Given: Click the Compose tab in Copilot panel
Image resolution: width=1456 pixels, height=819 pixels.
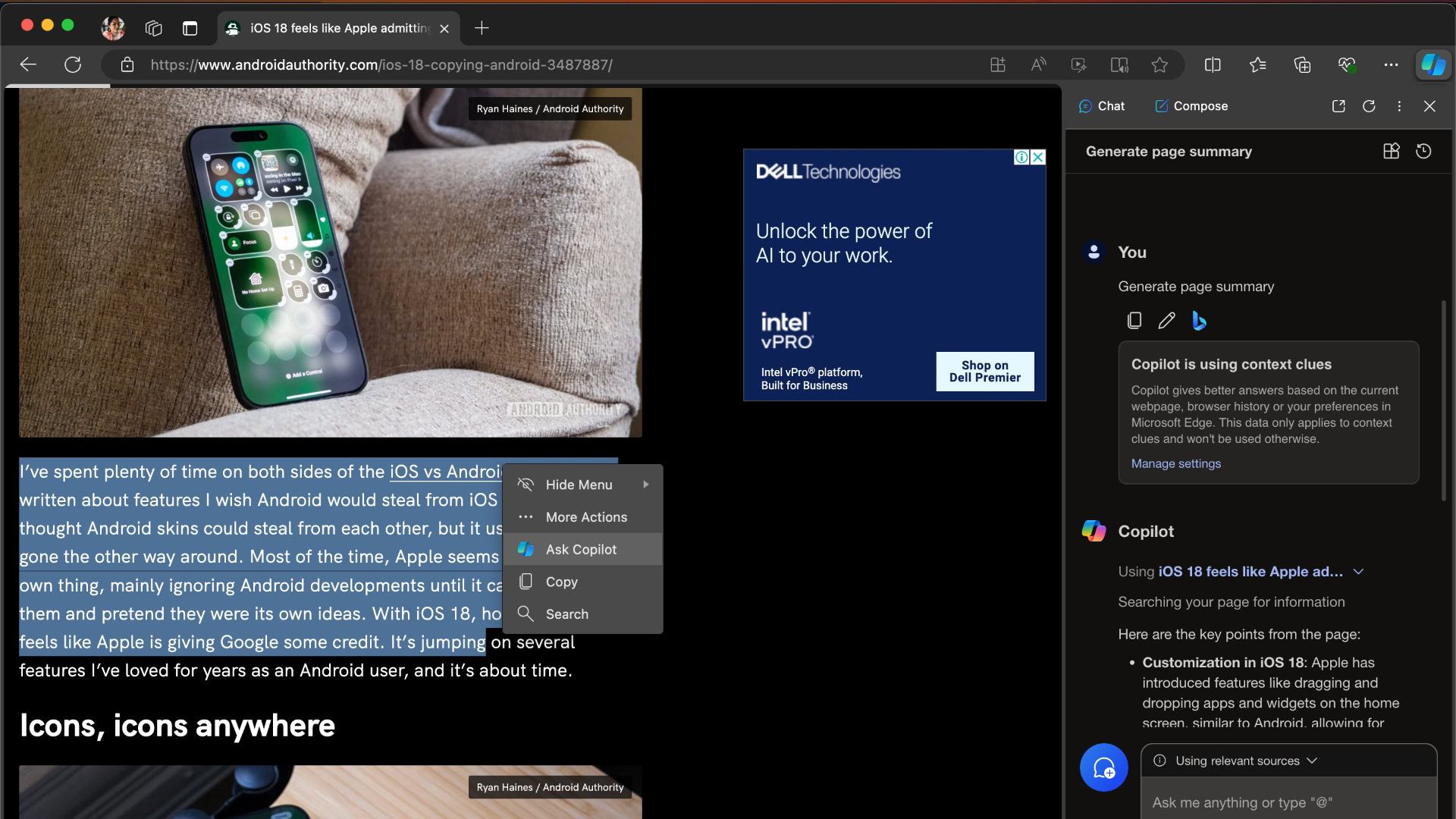Looking at the screenshot, I should (1200, 105).
